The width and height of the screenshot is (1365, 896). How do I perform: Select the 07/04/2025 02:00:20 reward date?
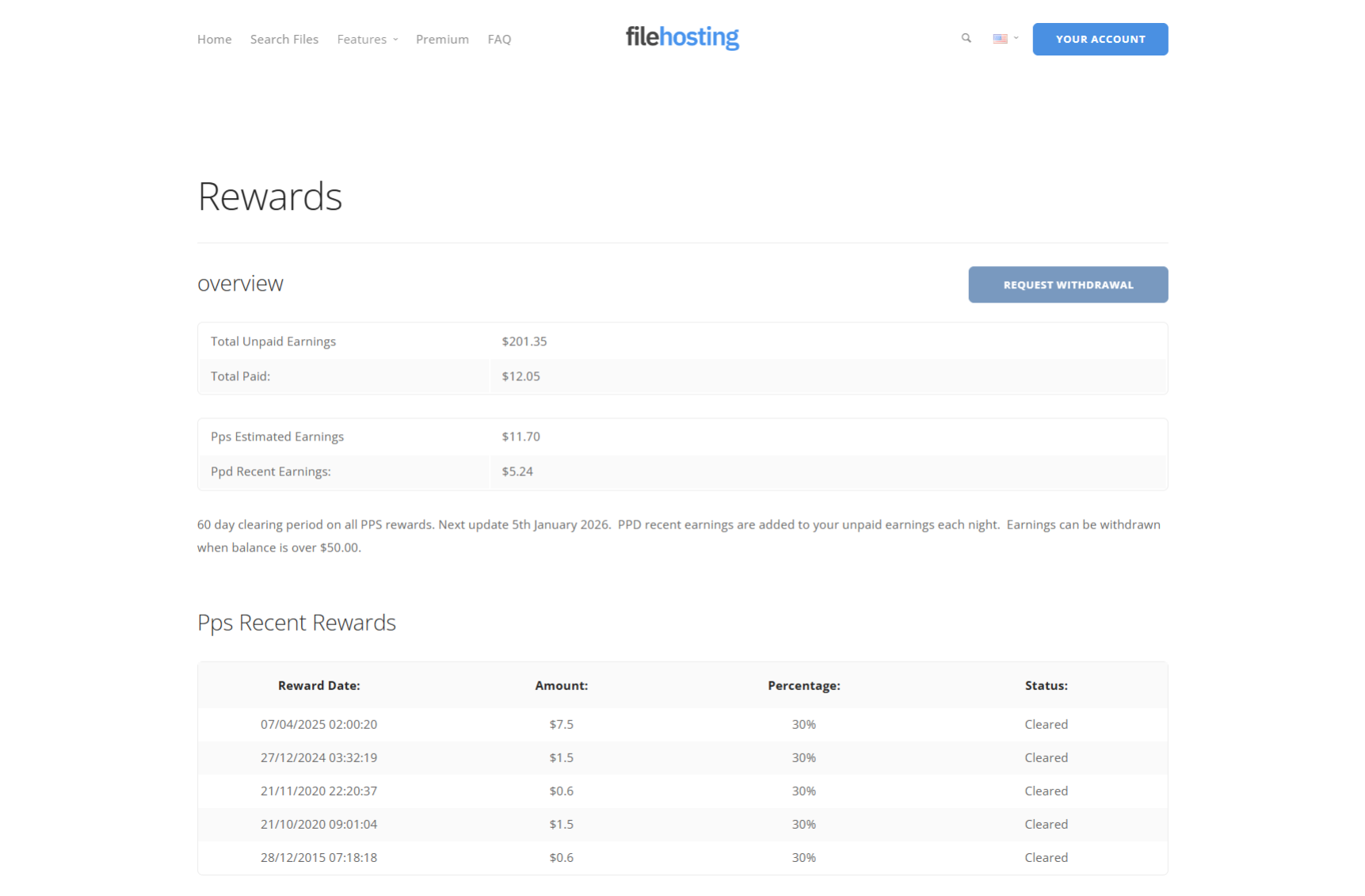318,725
